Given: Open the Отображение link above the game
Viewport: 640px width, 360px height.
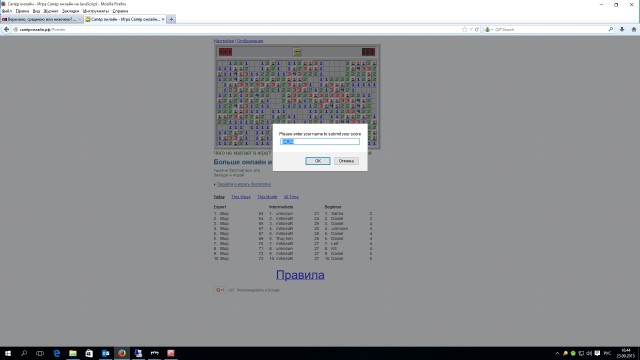Looking at the screenshot, I should coord(250,41).
